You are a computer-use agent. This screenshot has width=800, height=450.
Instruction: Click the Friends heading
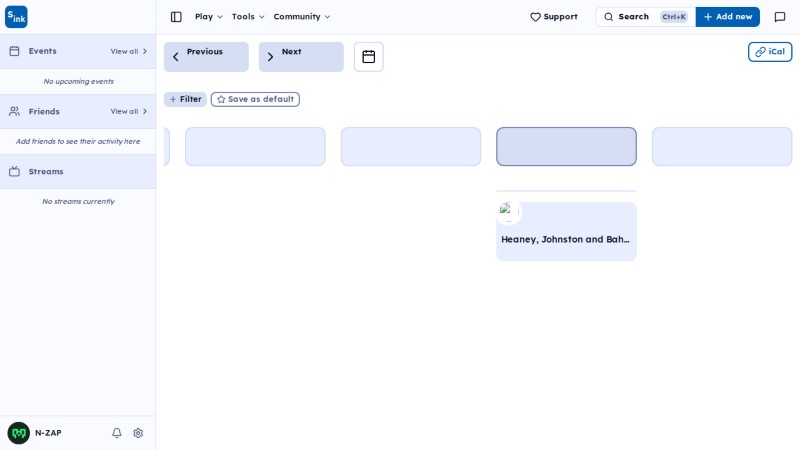click(44, 111)
